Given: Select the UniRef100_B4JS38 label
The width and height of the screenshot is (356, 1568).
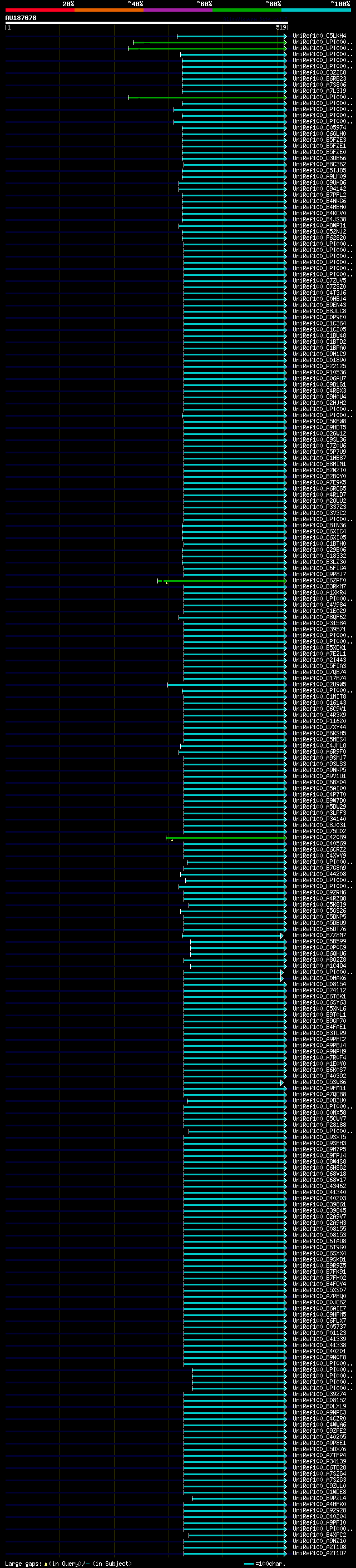Looking at the screenshot, I should tap(319, 220).
